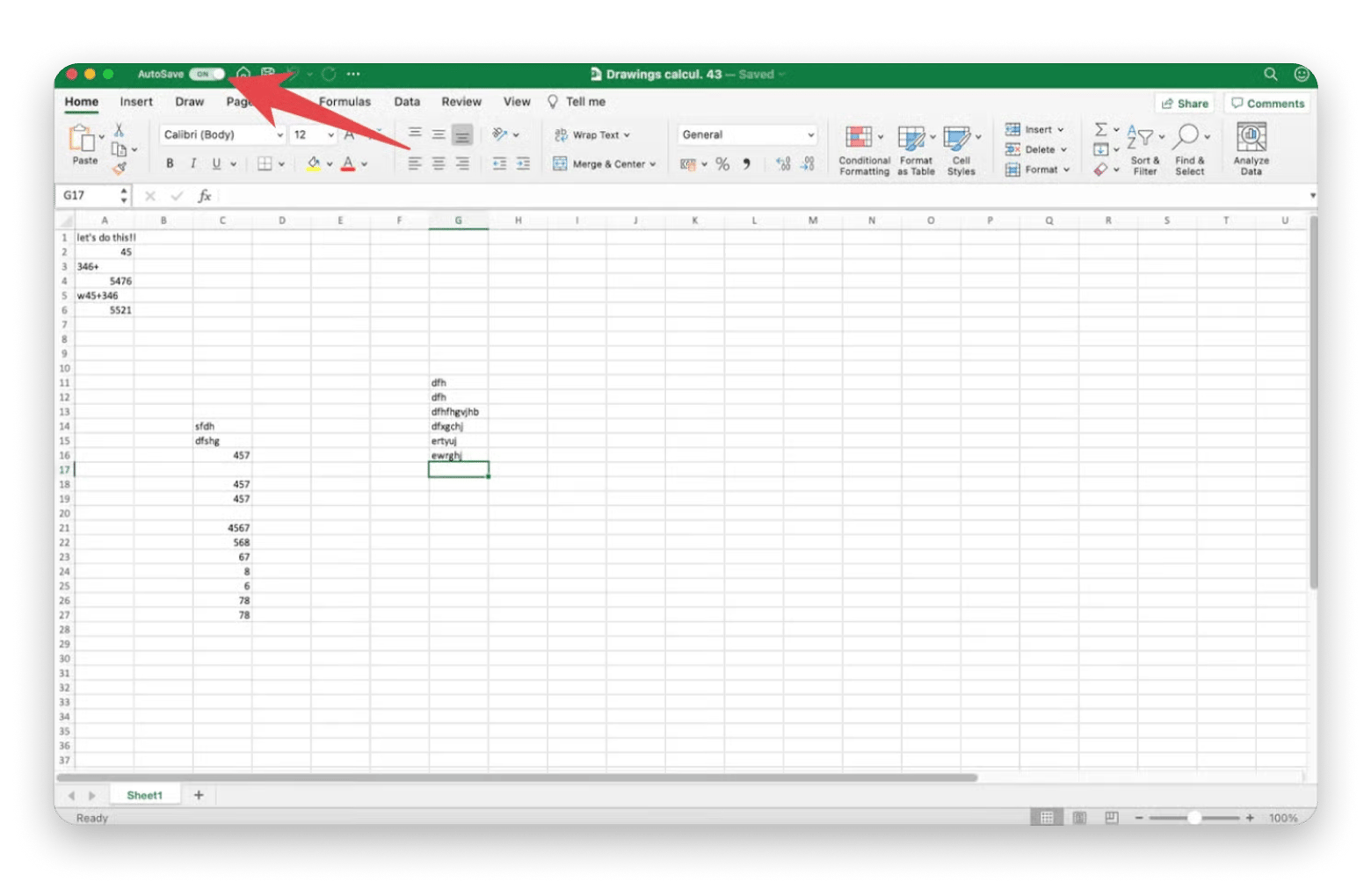The image size is (1371, 896).
Task: Click the Cell Styles icon
Action: coord(957,138)
